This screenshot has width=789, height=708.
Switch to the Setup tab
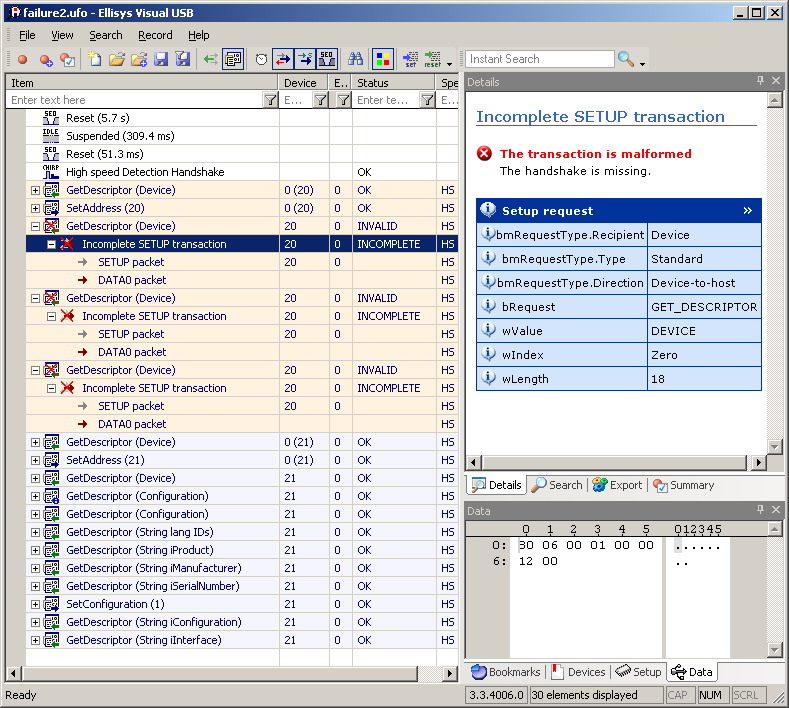click(x=639, y=672)
